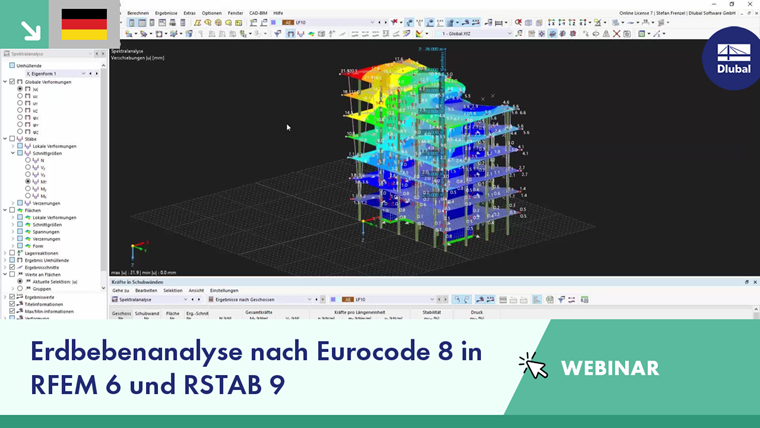Click next load case arrow in main toolbar
Viewport: 760px width, 428px height.
385,22
